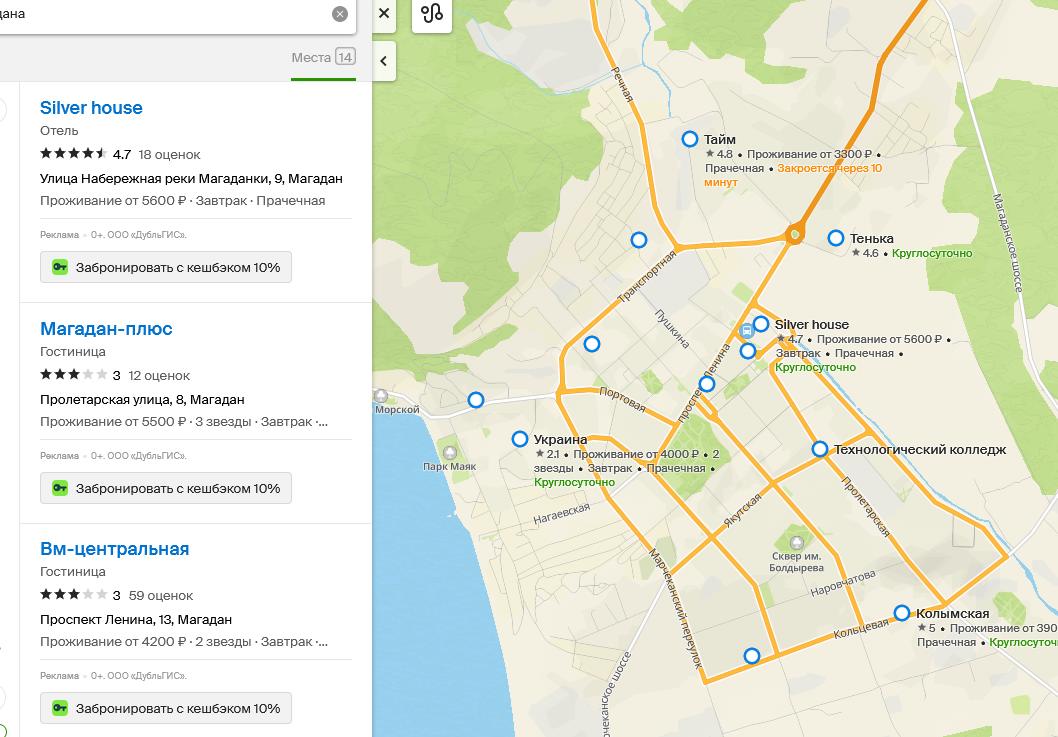Select the Тенька hotel marker on map
Screen dimensions: 1058x737
coord(835,238)
